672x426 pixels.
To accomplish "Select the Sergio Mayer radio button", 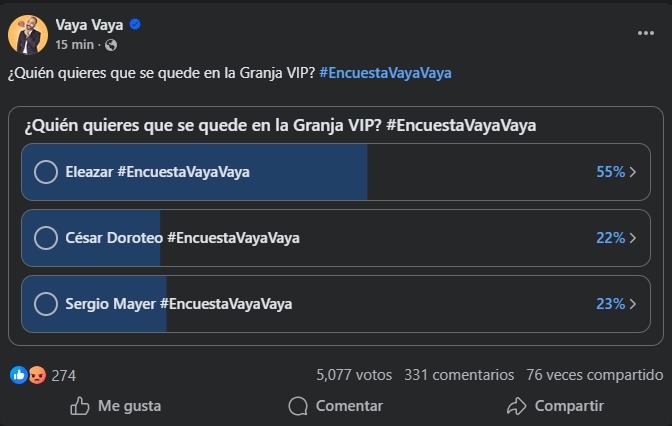I will click(46, 303).
